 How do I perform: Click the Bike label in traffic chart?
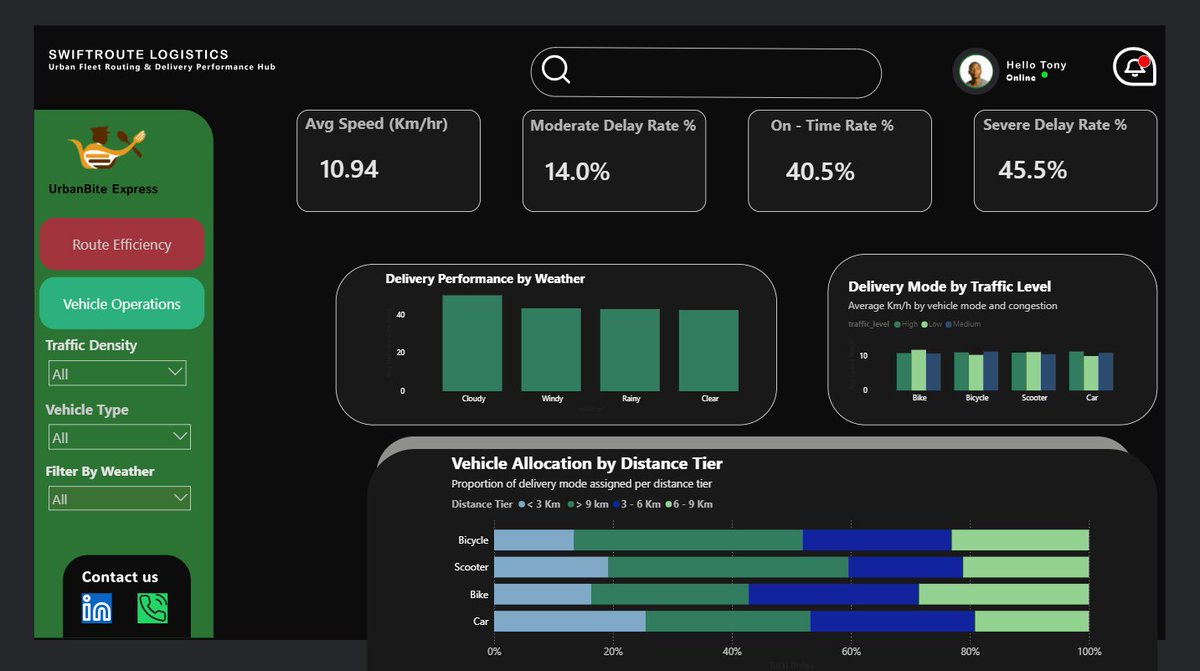coord(919,398)
